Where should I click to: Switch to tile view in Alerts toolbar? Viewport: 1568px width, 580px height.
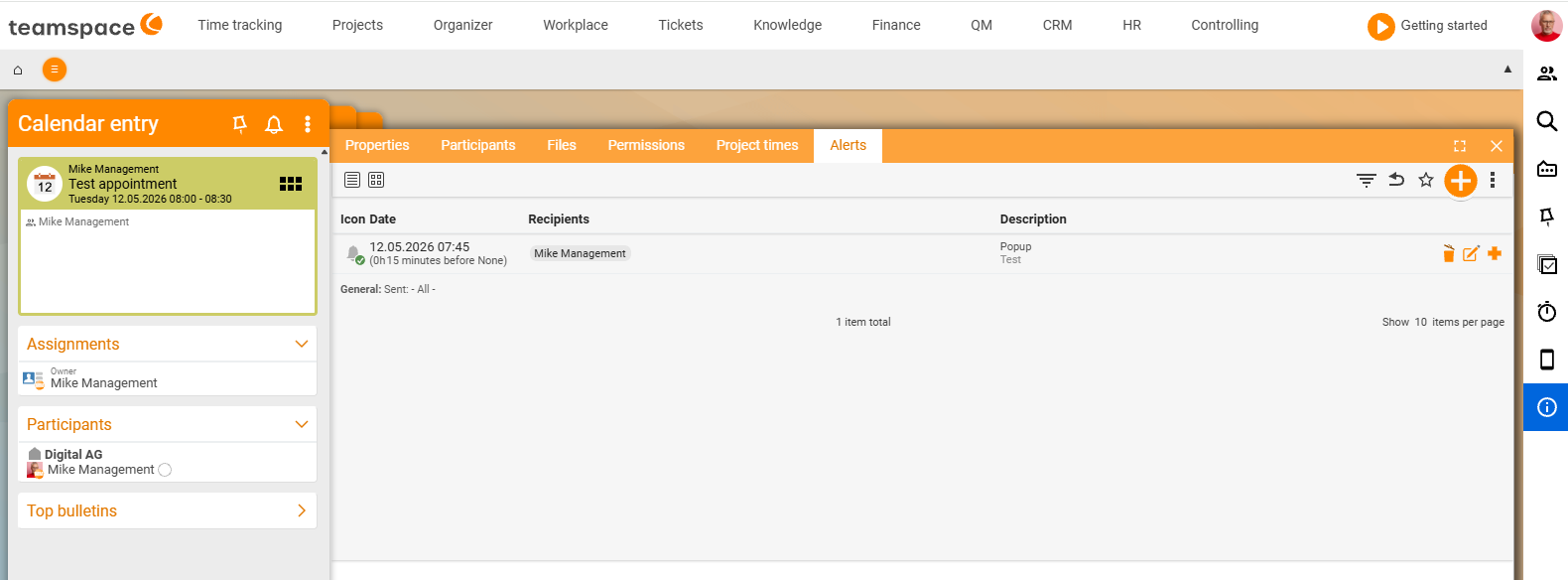click(376, 180)
